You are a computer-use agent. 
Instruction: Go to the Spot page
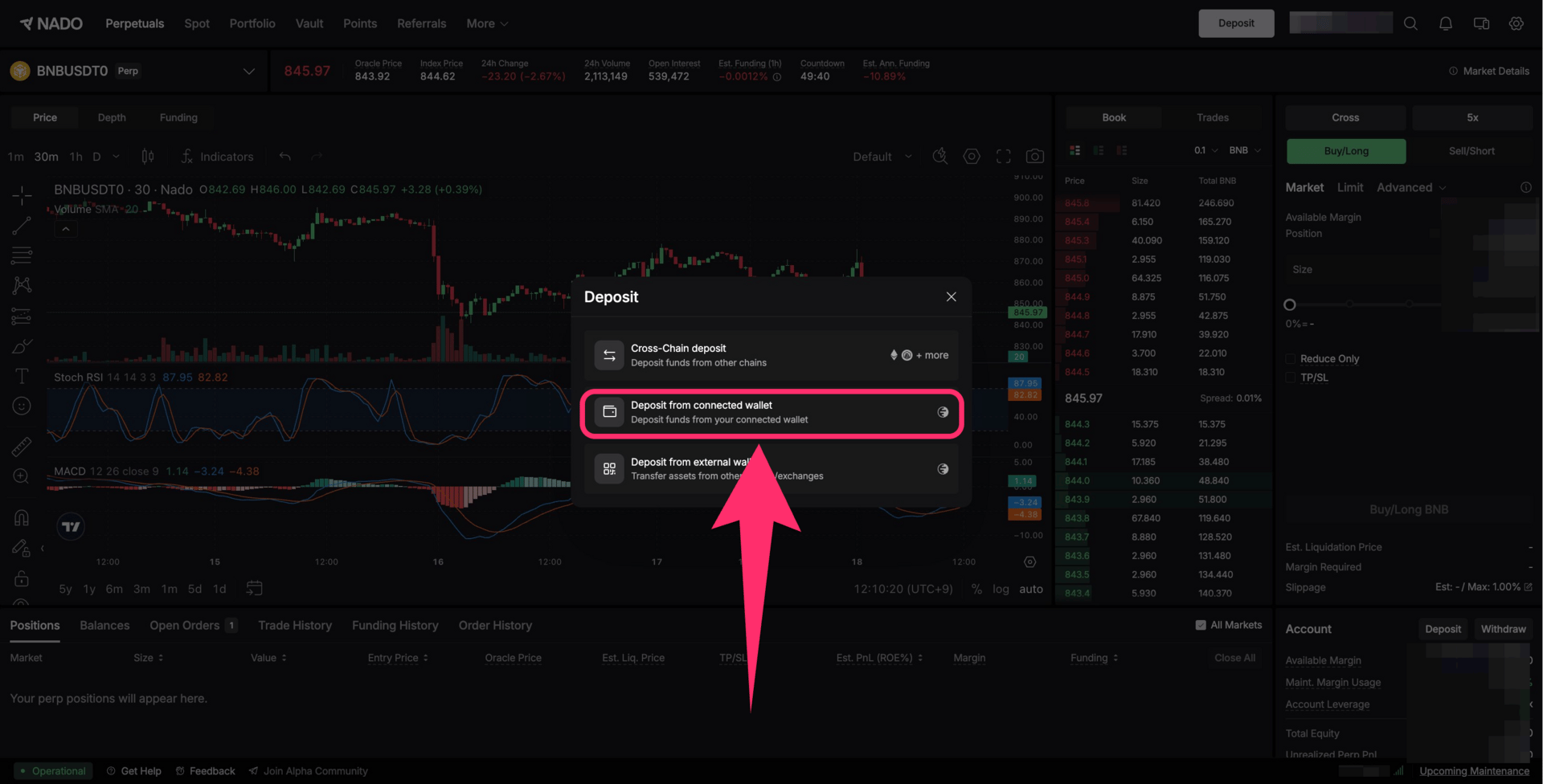coord(197,23)
